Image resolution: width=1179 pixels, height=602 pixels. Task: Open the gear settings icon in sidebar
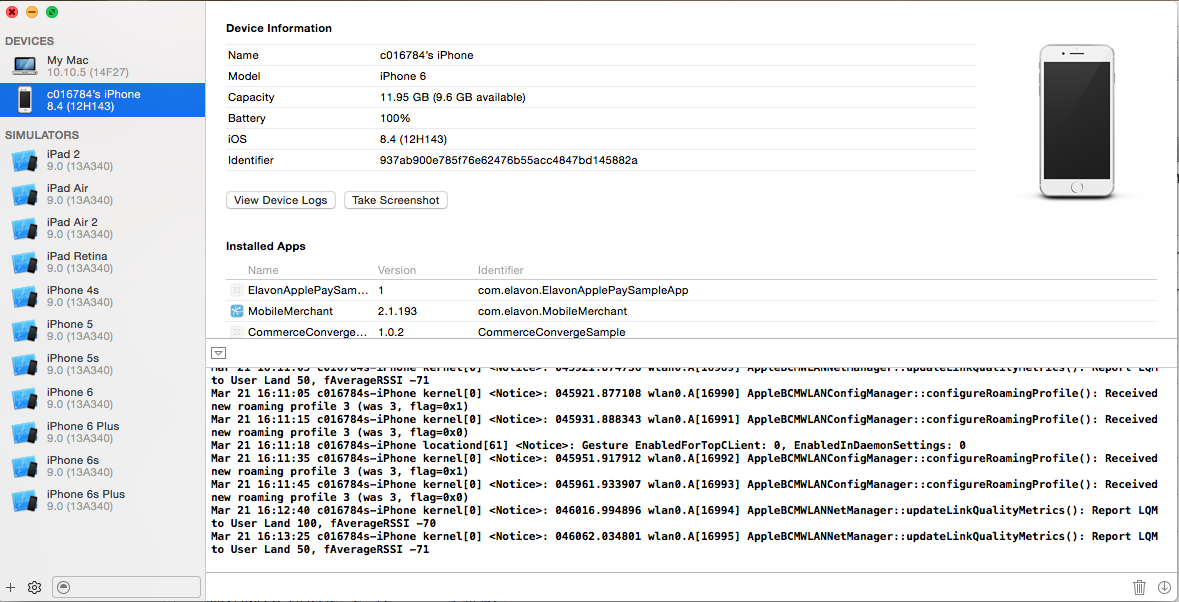point(34,587)
